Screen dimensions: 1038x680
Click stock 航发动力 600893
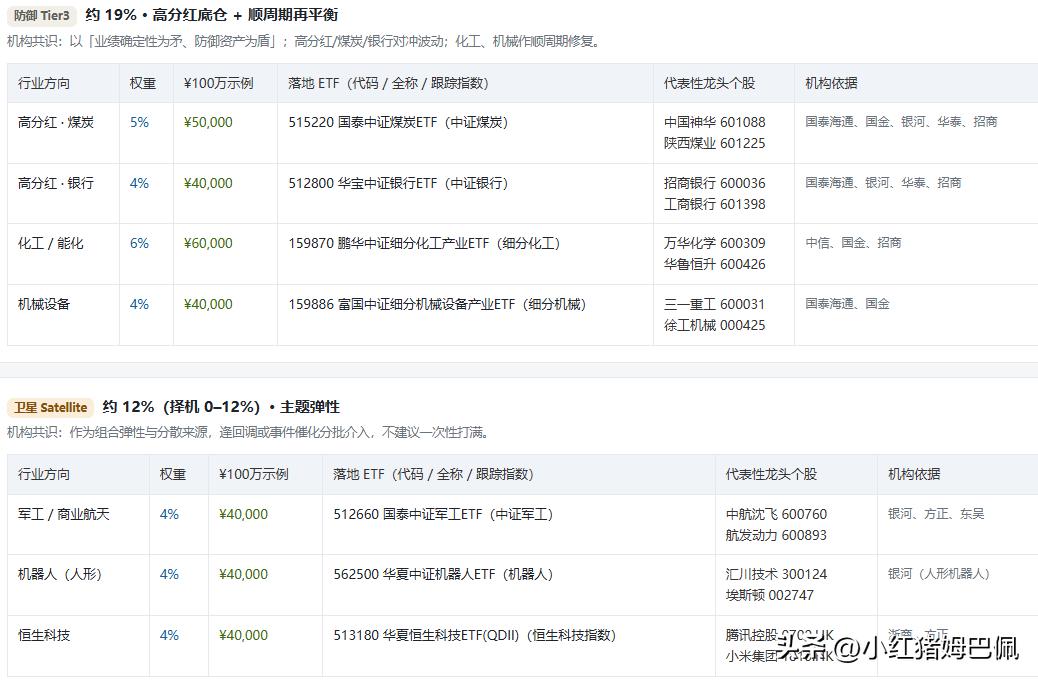(x=776, y=535)
